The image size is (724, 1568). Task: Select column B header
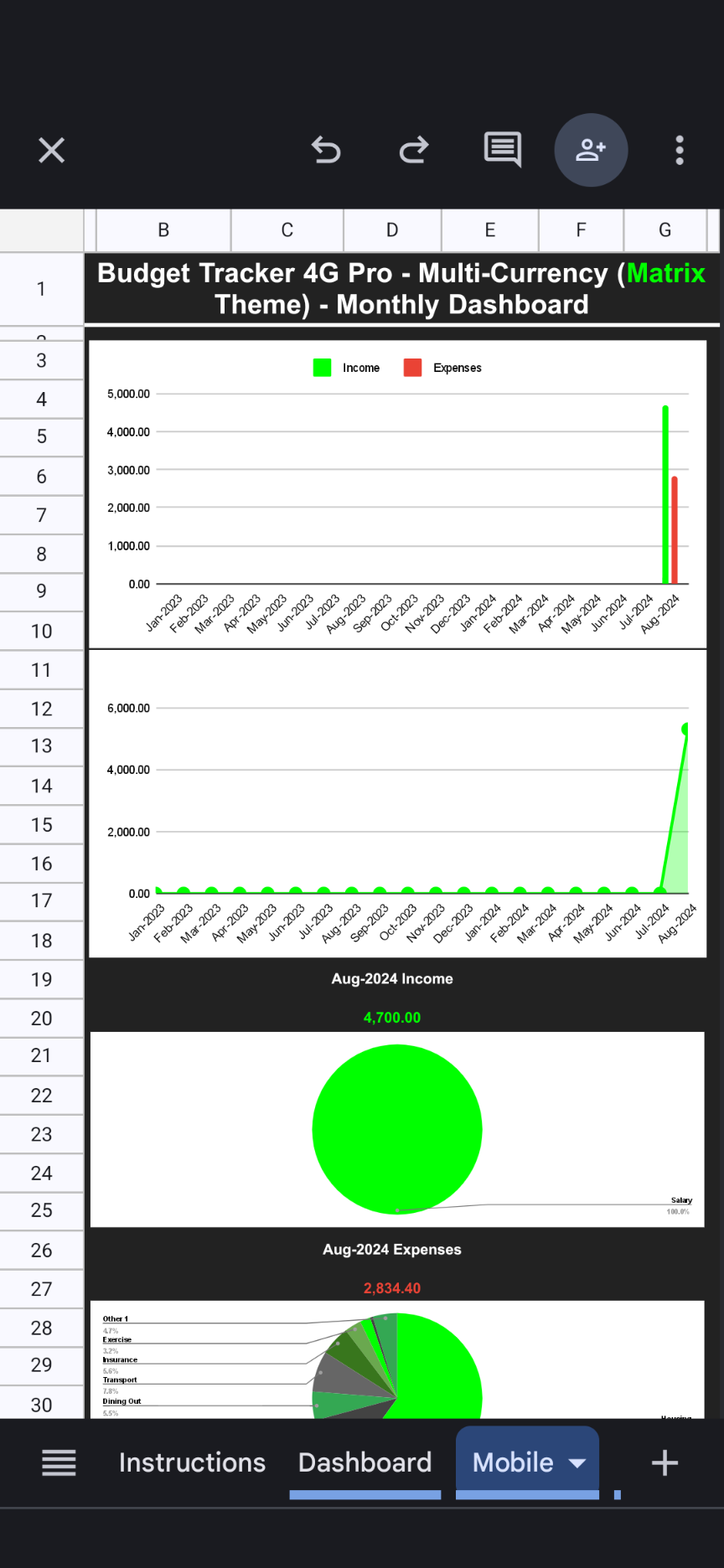click(163, 230)
